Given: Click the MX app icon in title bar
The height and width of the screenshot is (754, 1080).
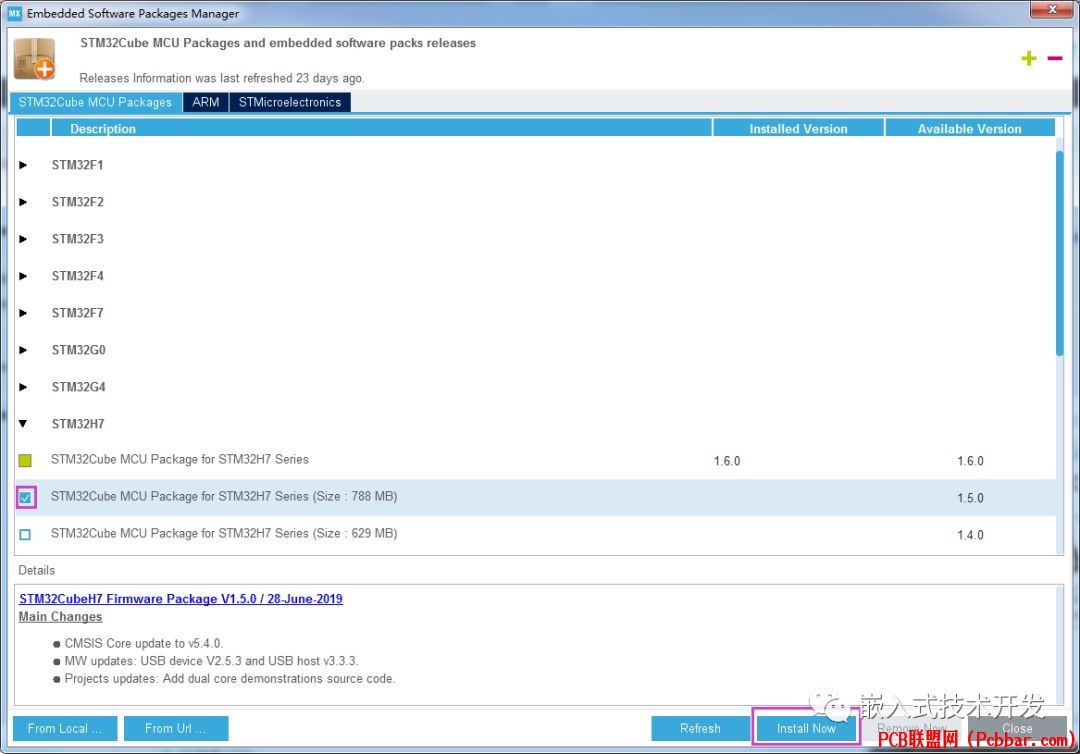Looking at the screenshot, I should 14,13.
